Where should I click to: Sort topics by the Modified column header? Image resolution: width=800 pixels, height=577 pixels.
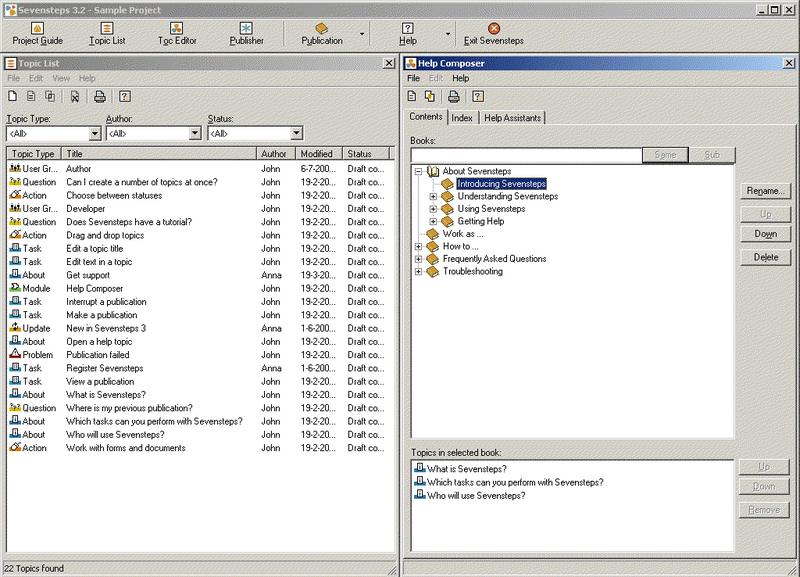(x=319, y=154)
